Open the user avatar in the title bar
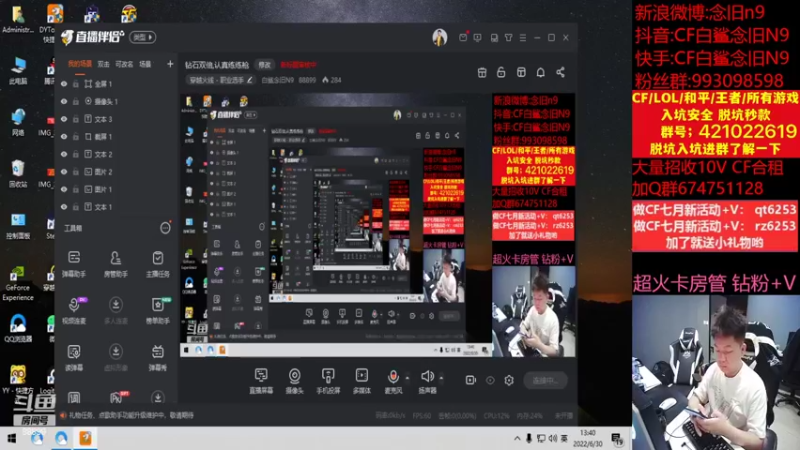 point(439,37)
